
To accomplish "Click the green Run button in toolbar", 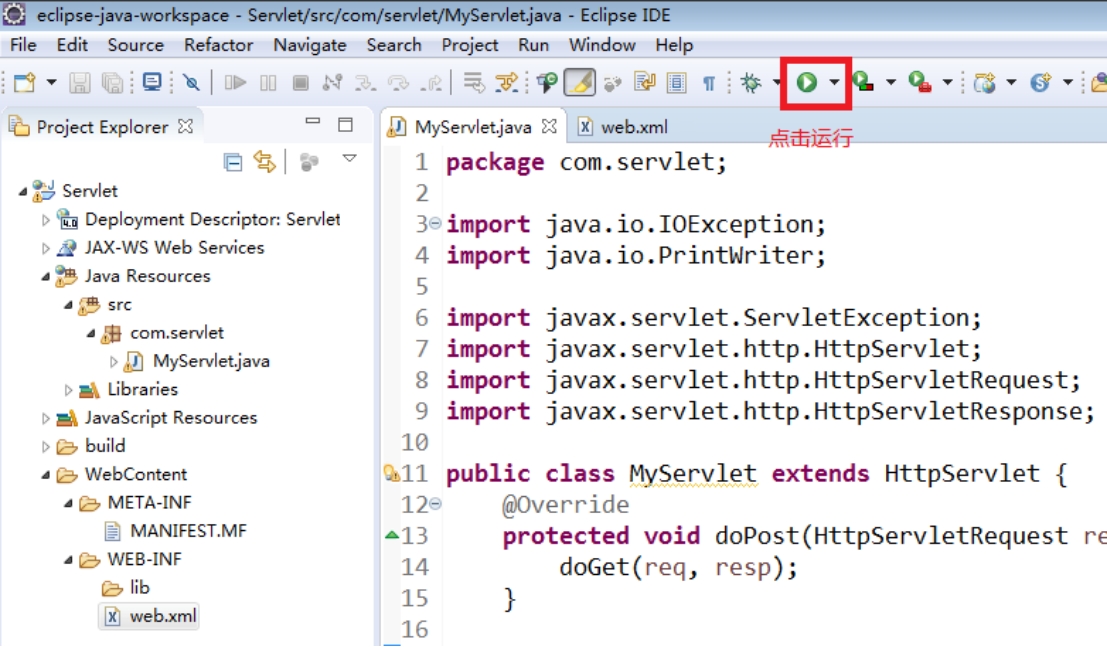I will [806, 83].
